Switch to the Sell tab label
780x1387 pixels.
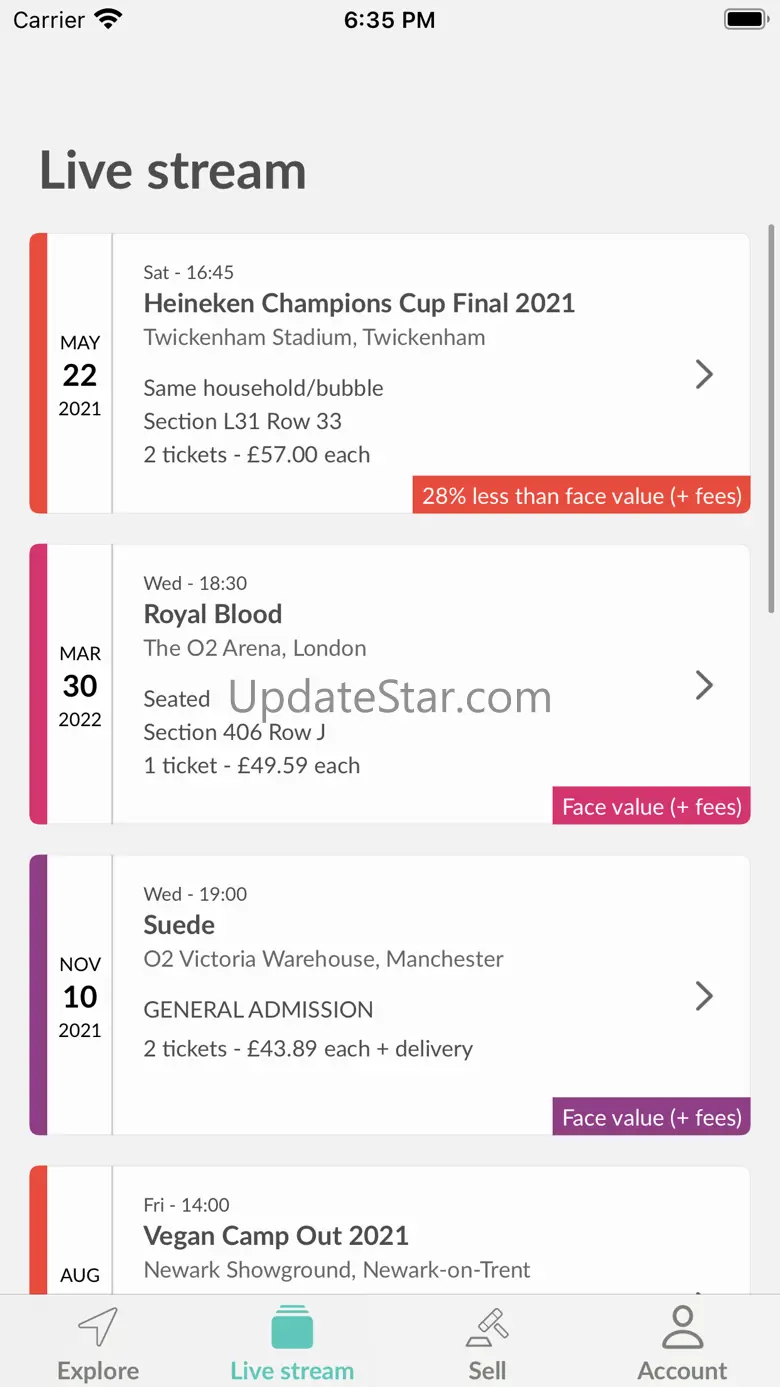(x=487, y=1370)
